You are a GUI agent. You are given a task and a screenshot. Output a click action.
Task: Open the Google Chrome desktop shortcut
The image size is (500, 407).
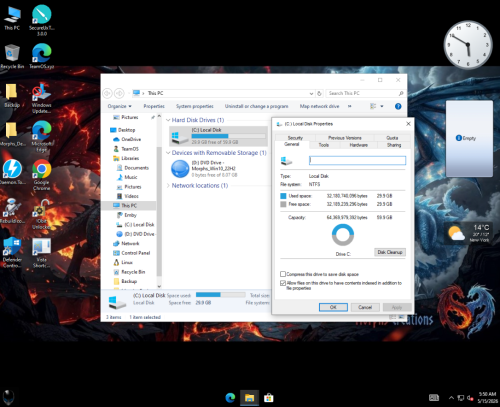coord(42,175)
